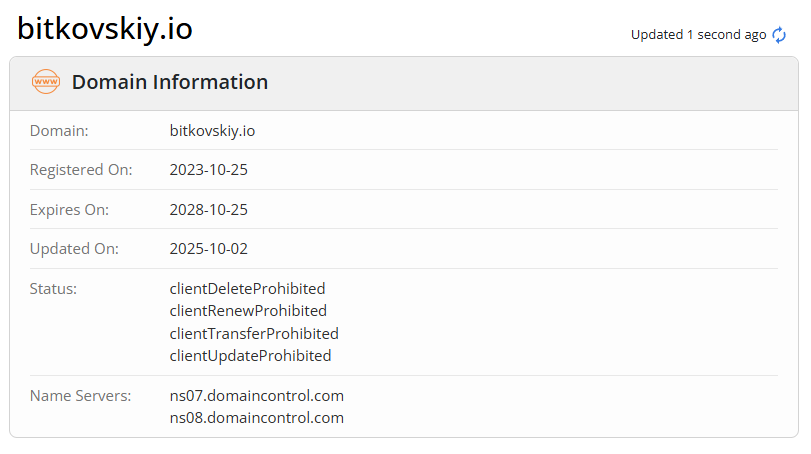Click the clientDeleteProhibited status
This screenshot has height=454, width=811.
pos(248,289)
